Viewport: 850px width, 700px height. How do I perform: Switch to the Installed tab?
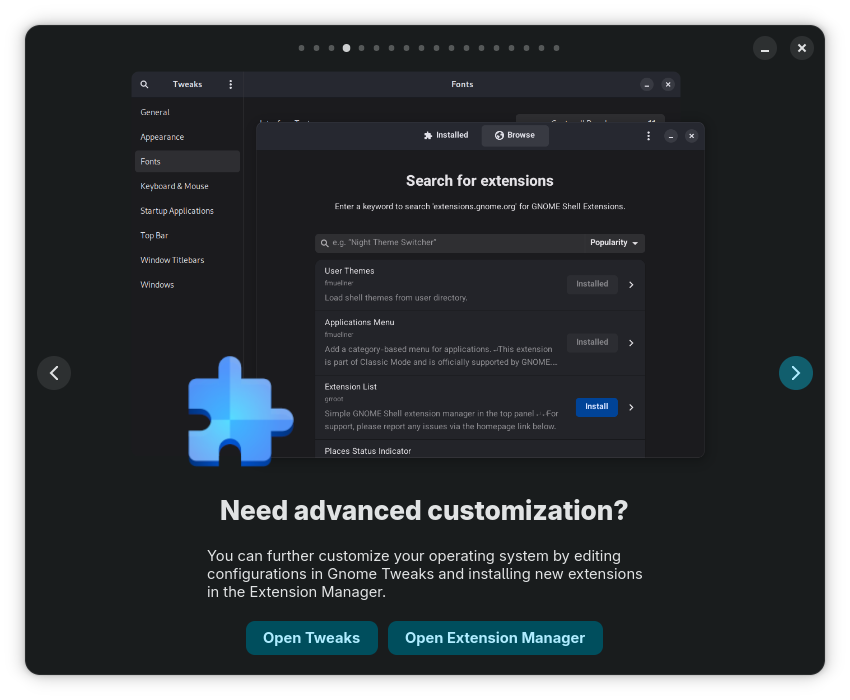point(446,136)
